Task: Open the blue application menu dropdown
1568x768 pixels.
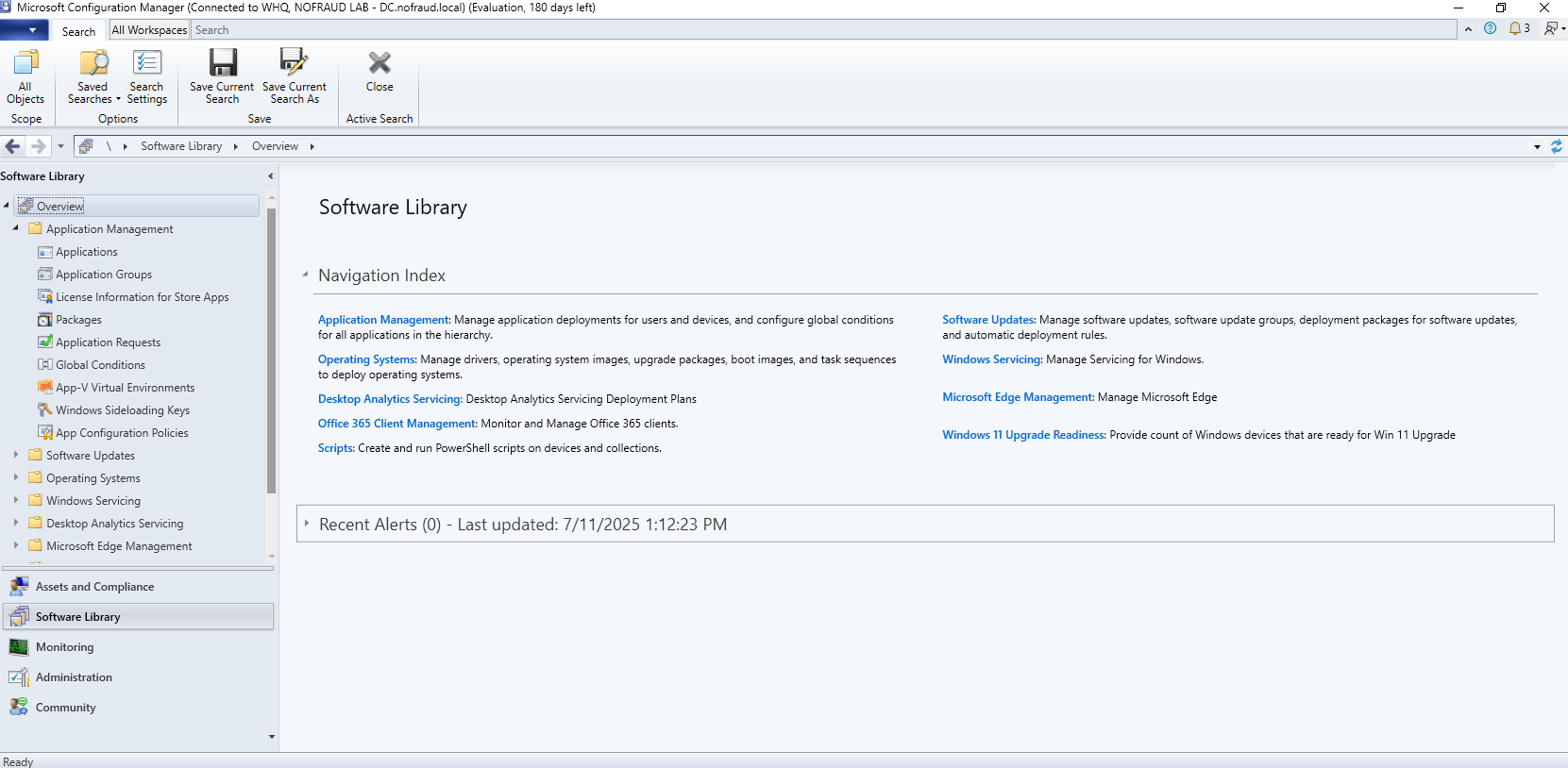Action: point(25,30)
